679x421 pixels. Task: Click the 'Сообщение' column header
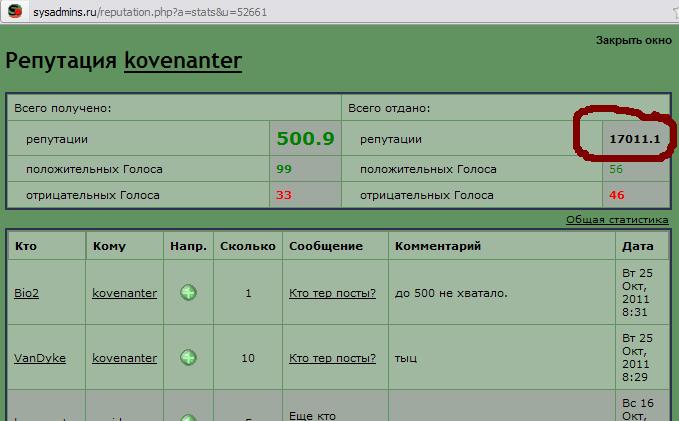tap(326, 246)
